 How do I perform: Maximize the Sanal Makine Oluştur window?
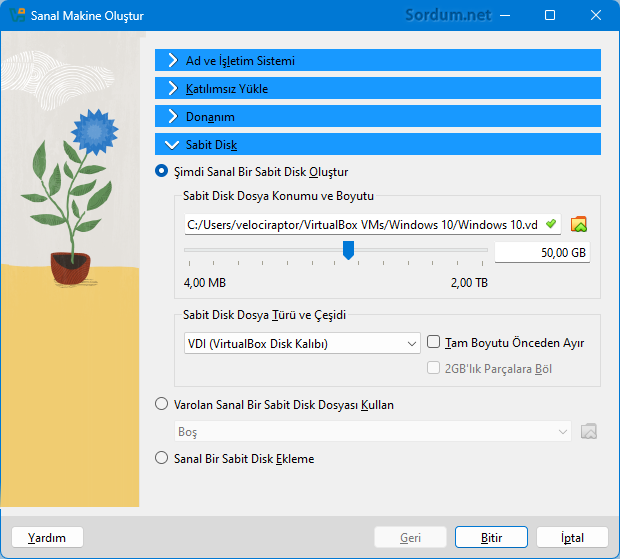click(x=550, y=15)
